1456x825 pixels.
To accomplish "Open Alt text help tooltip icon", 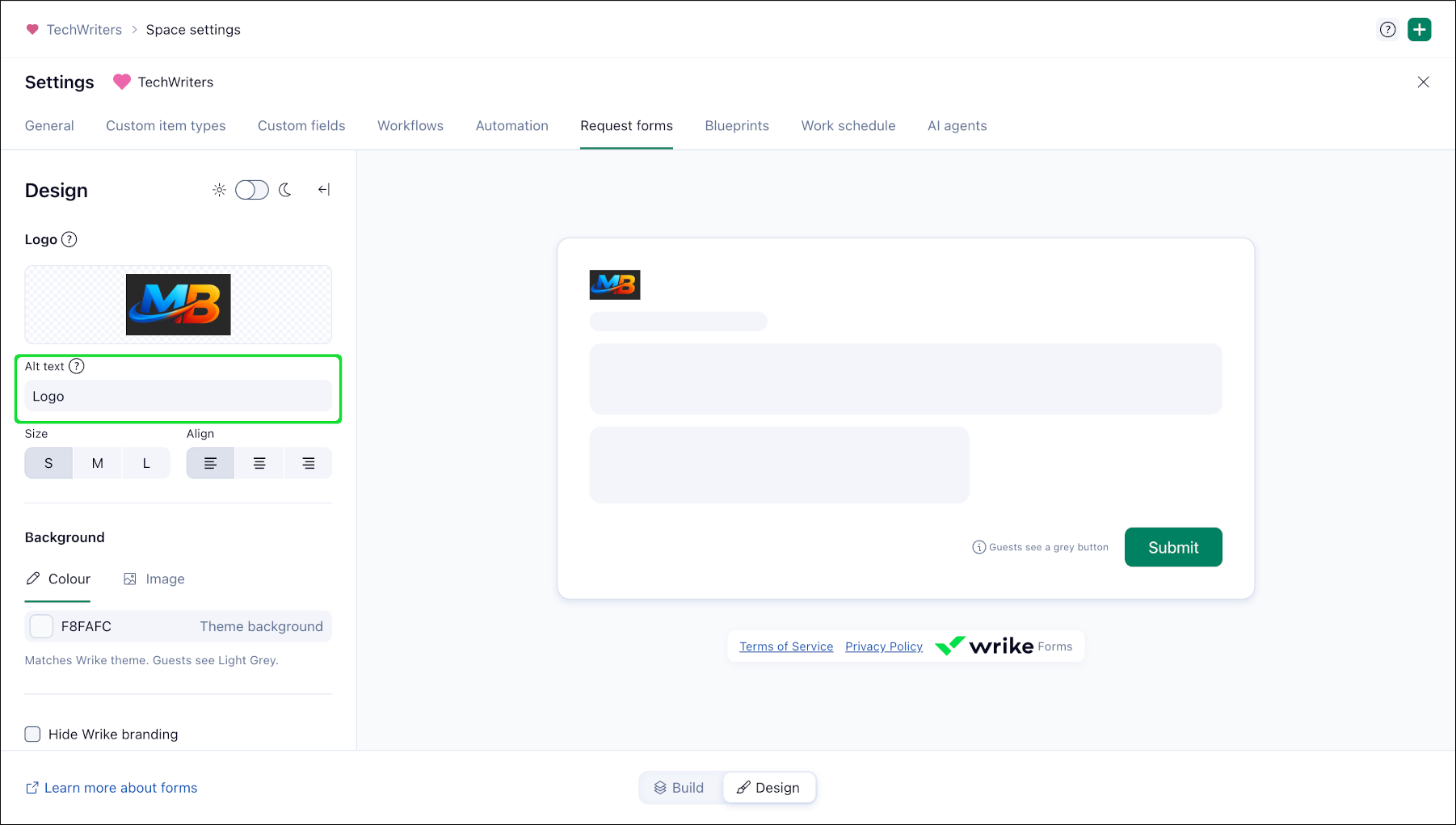I will click(77, 366).
